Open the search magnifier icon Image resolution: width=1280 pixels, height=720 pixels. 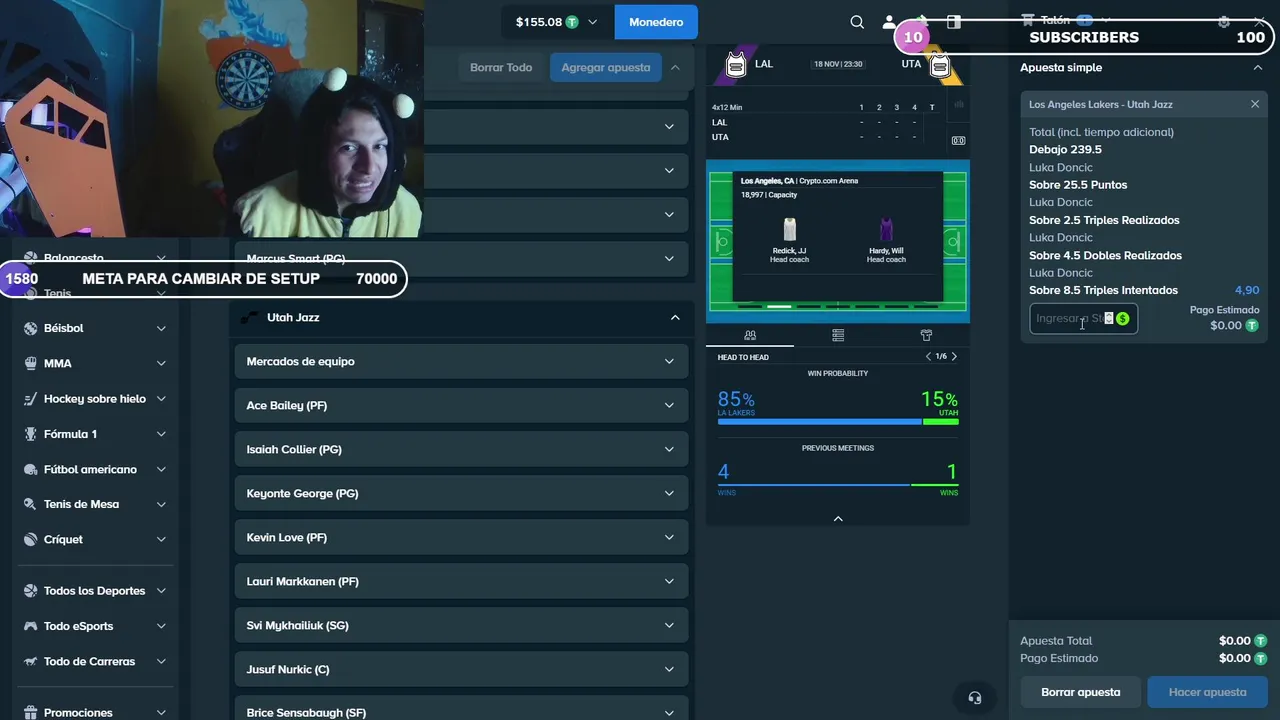click(x=857, y=22)
